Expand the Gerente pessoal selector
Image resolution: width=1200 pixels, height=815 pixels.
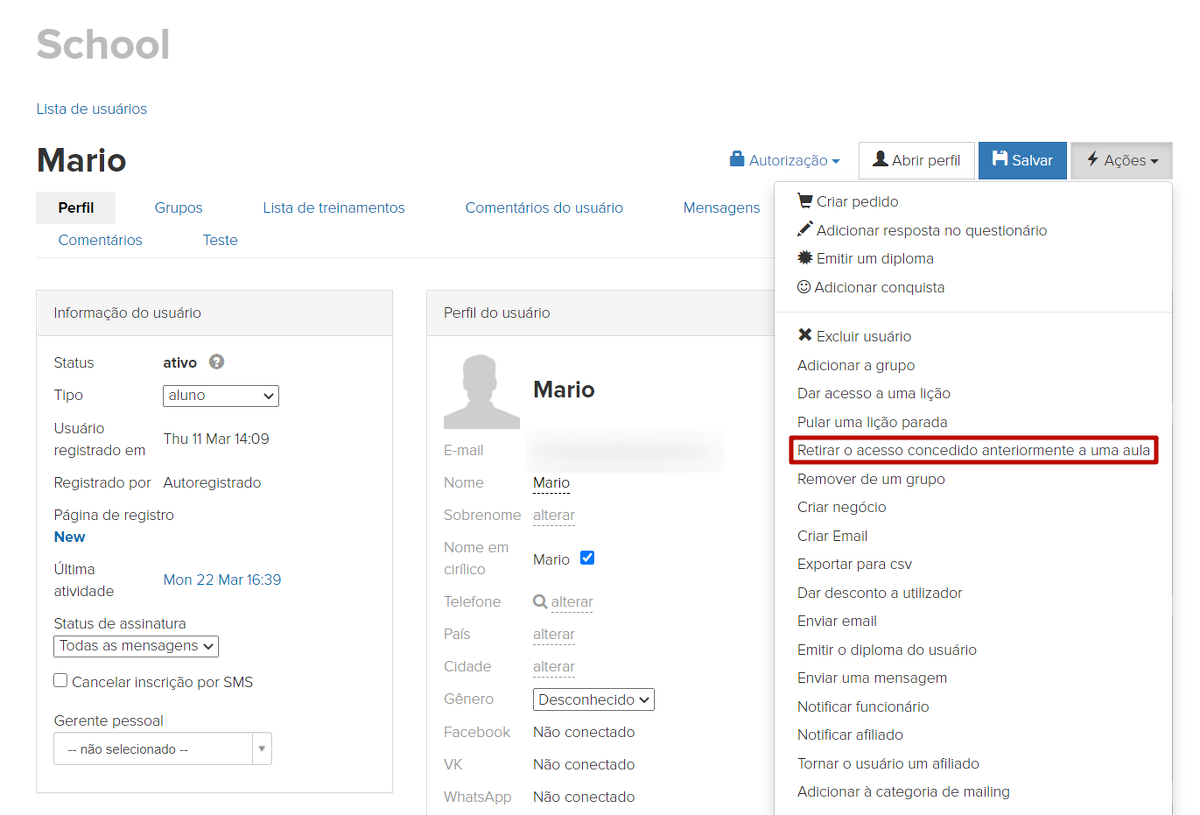tap(162, 749)
